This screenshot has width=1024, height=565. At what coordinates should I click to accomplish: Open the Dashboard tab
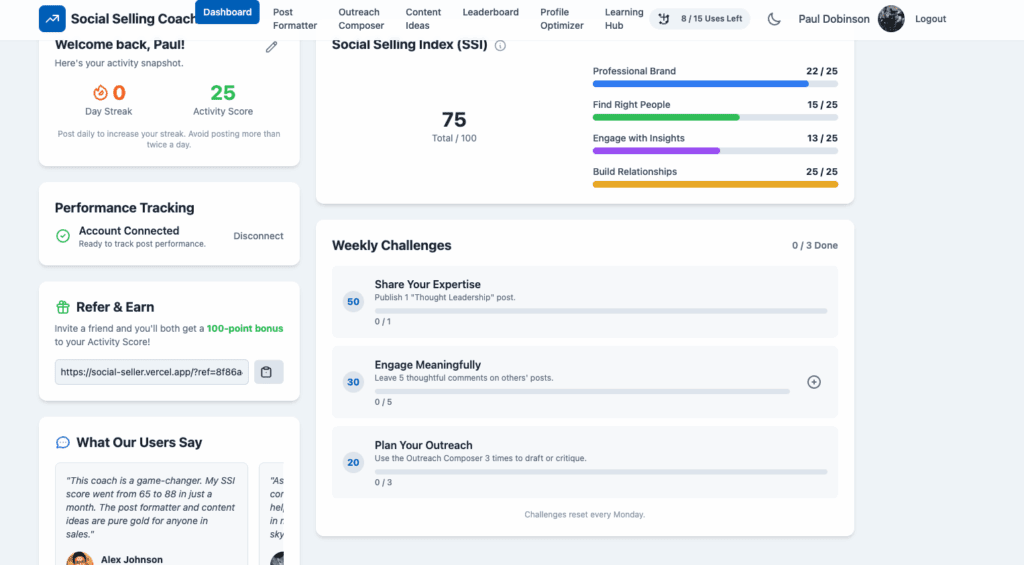227,12
